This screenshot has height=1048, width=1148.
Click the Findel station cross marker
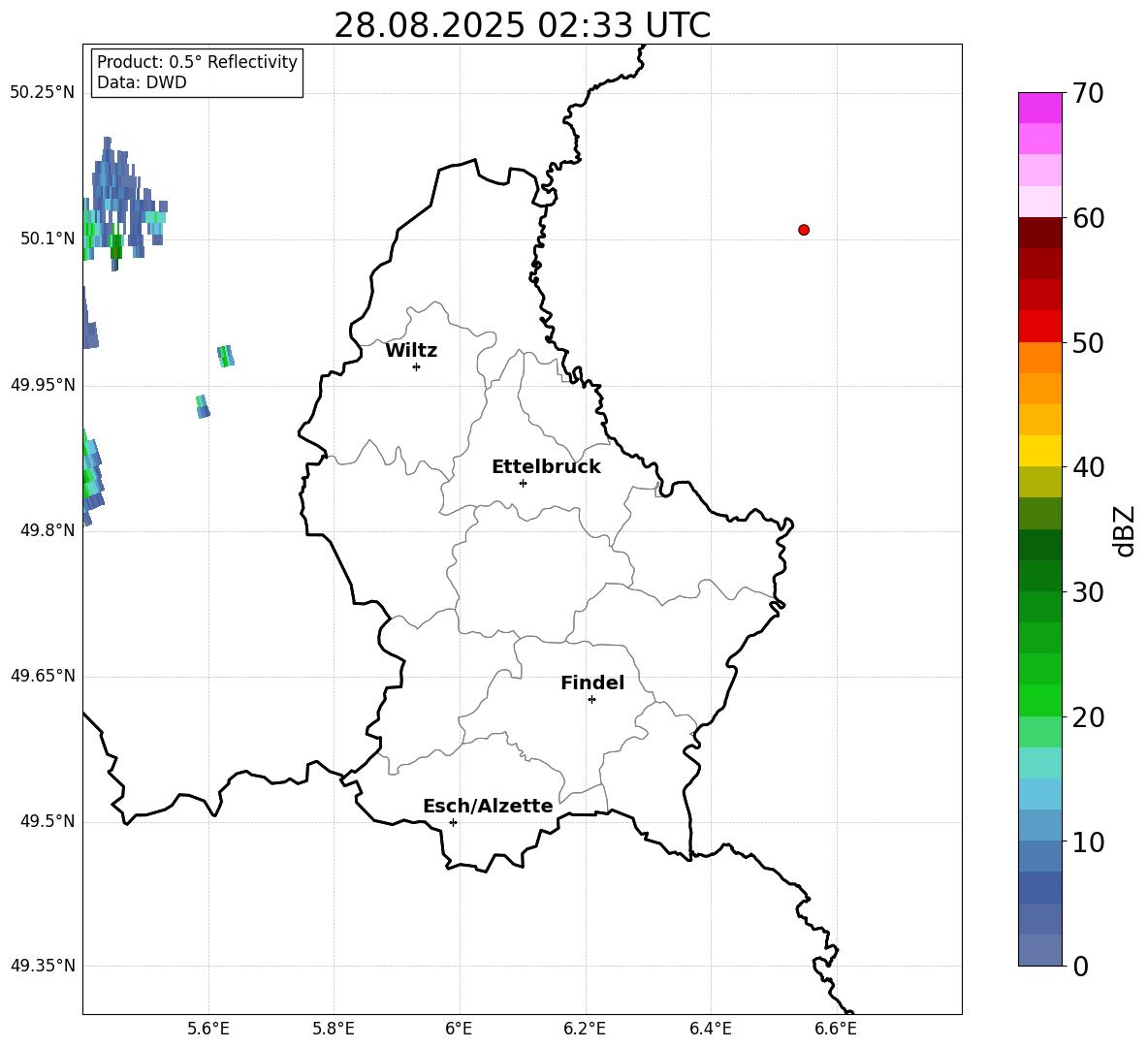point(591,699)
